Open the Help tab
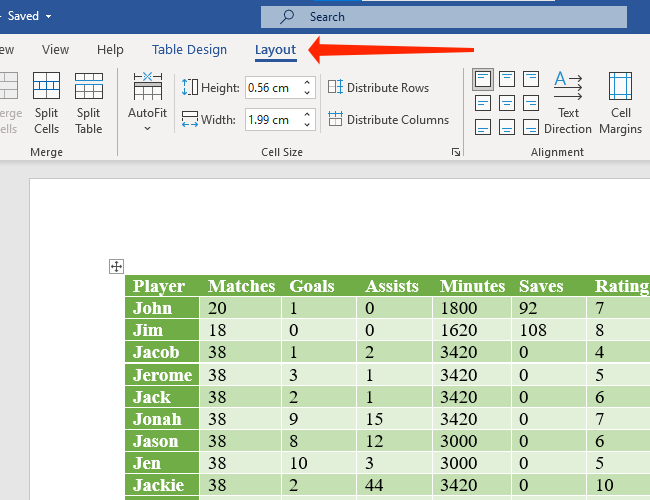This screenshot has width=650, height=500. point(110,50)
